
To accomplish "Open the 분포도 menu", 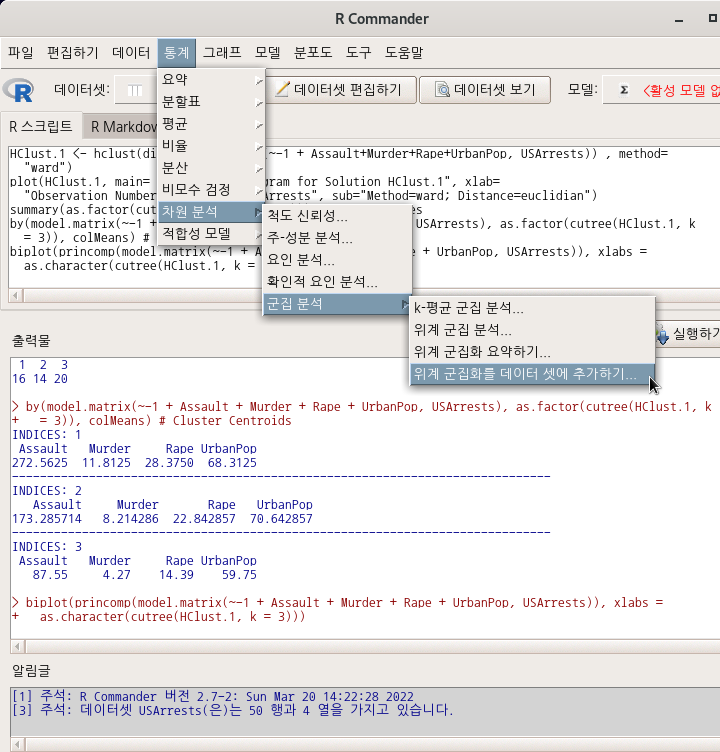I will [313, 52].
